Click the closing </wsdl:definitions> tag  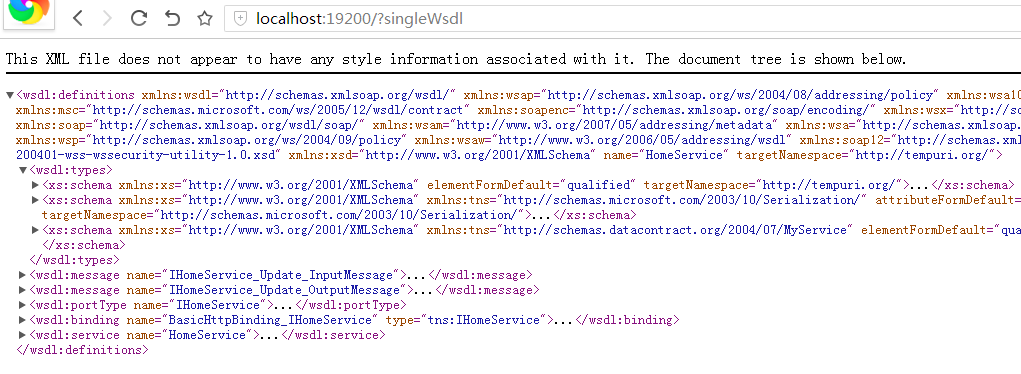point(82,350)
